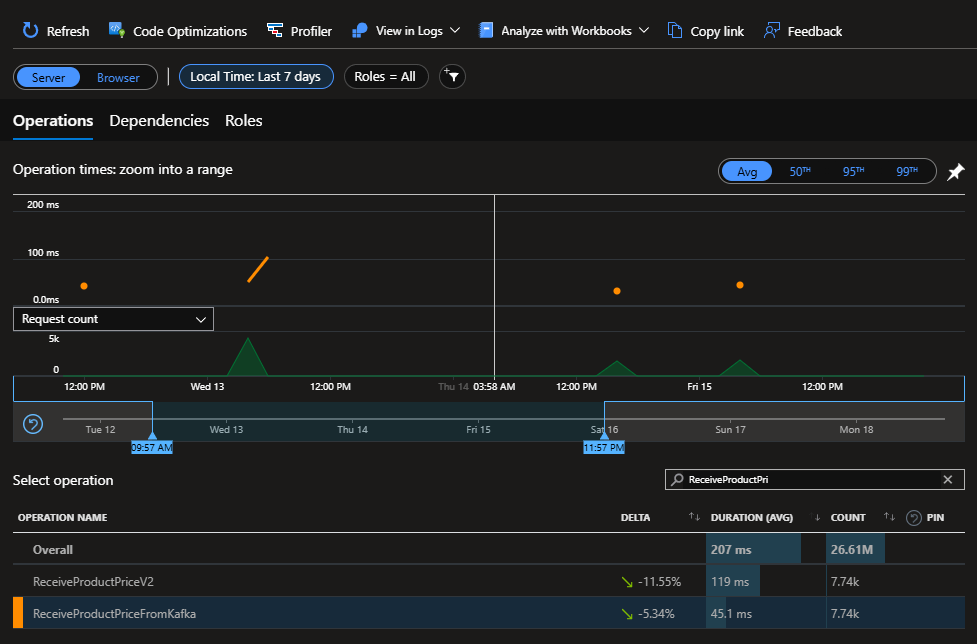Switch to the Roles tab
Image resolution: width=977 pixels, height=644 pixels.
[244, 121]
